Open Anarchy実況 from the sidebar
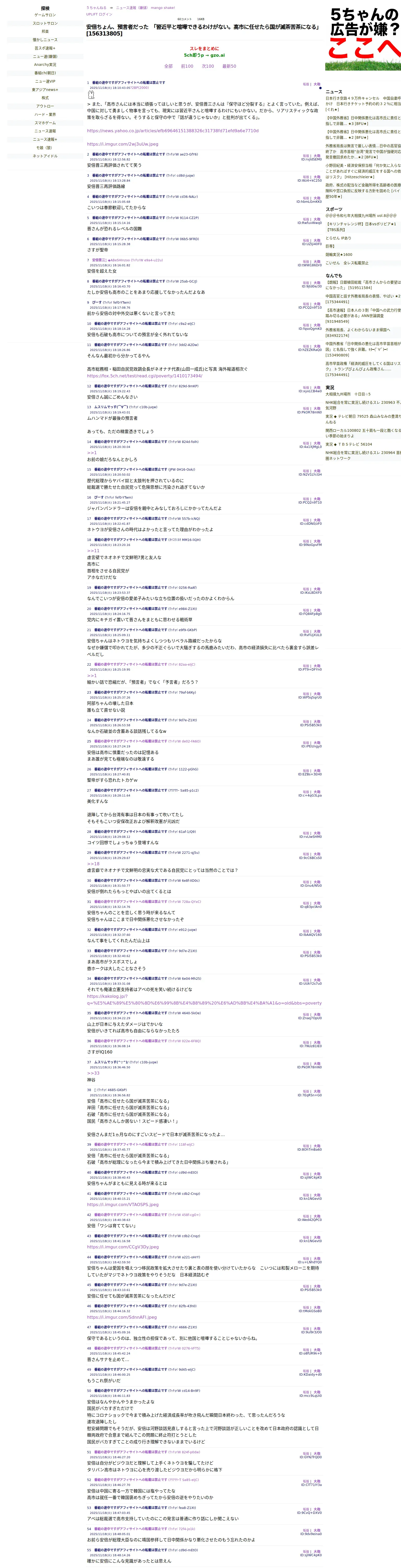Viewport: 401px width, 1568px height. click(x=45, y=65)
